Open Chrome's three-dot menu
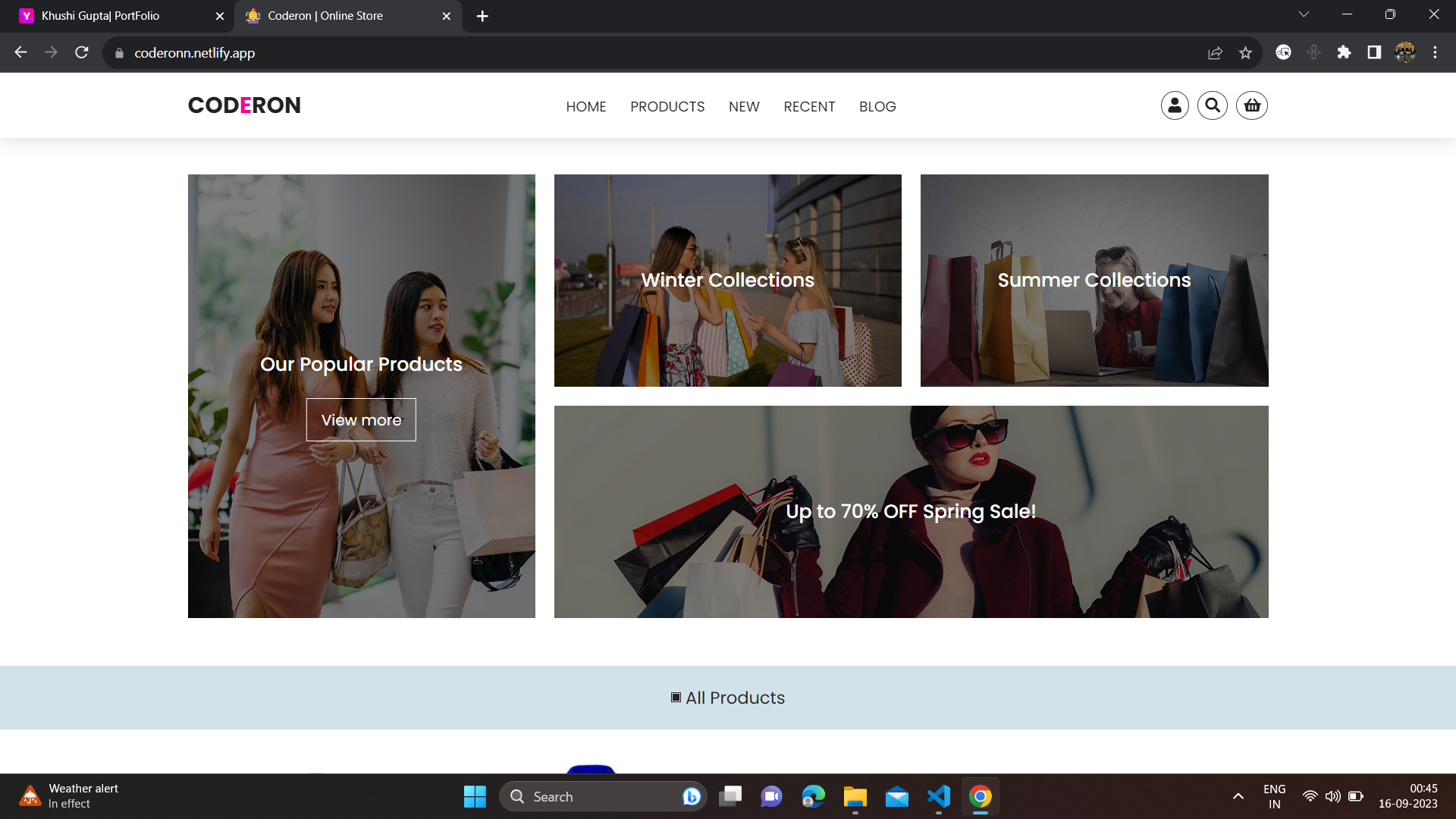Screen dimensions: 1456x819 (x=1435, y=52)
